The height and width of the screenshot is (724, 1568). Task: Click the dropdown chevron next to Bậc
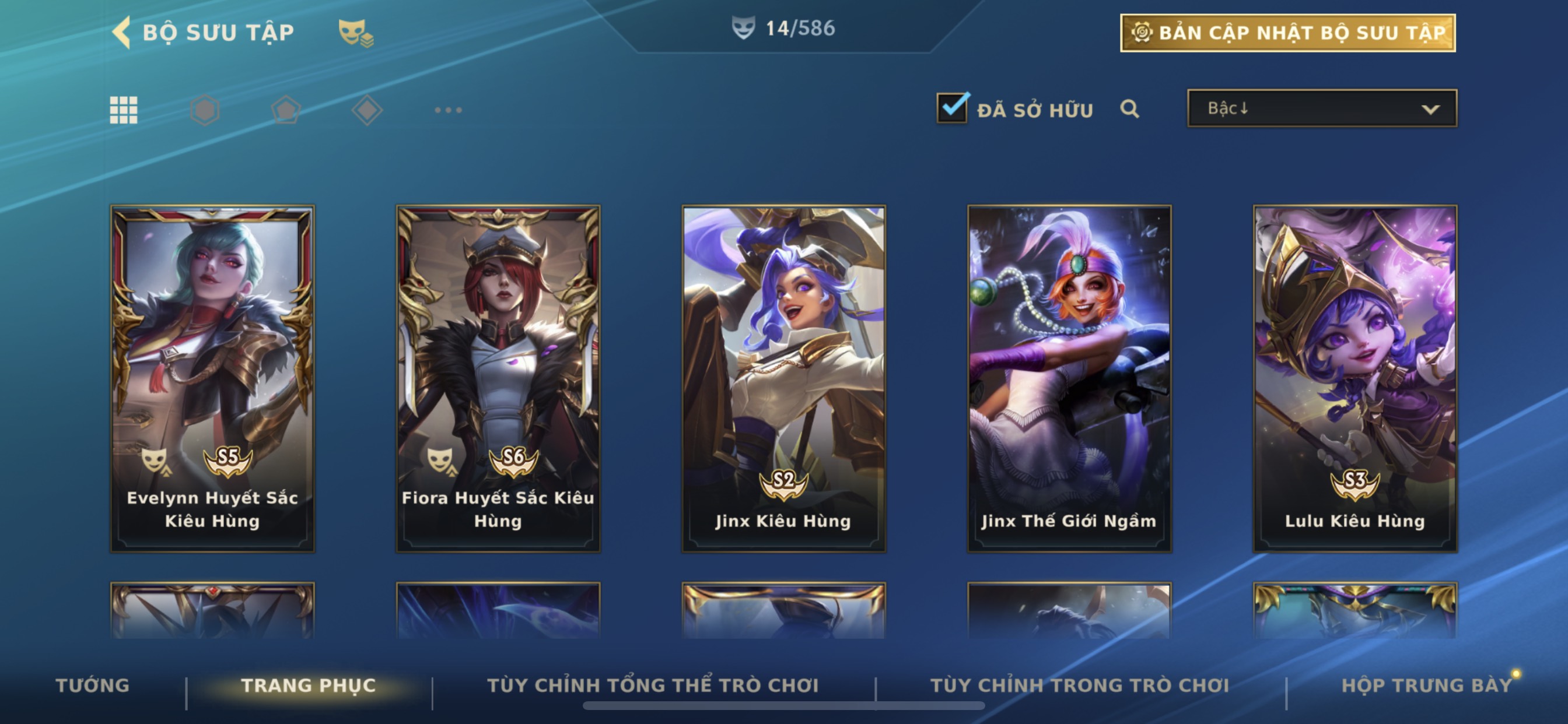click(1430, 110)
